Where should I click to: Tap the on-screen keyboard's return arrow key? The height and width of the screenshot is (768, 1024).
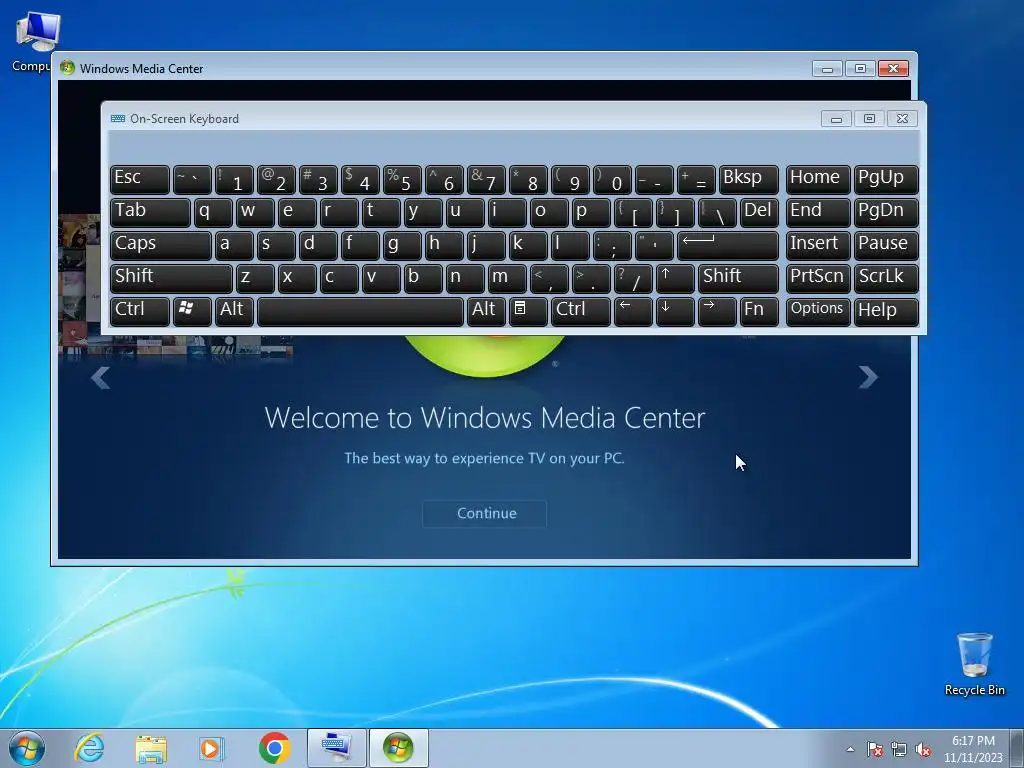point(728,246)
